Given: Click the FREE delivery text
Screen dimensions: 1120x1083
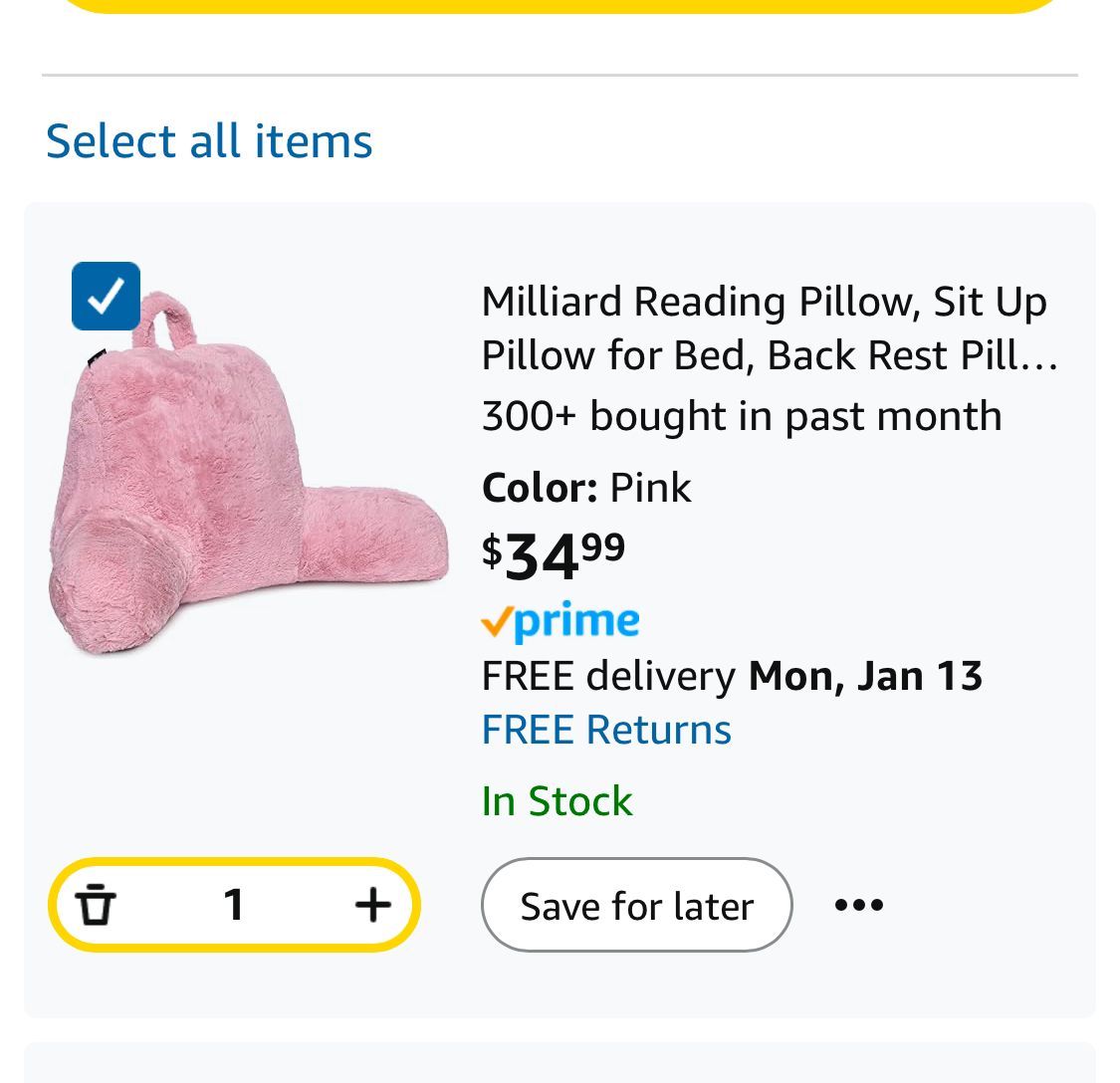Looking at the screenshot, I should (607, 676).
